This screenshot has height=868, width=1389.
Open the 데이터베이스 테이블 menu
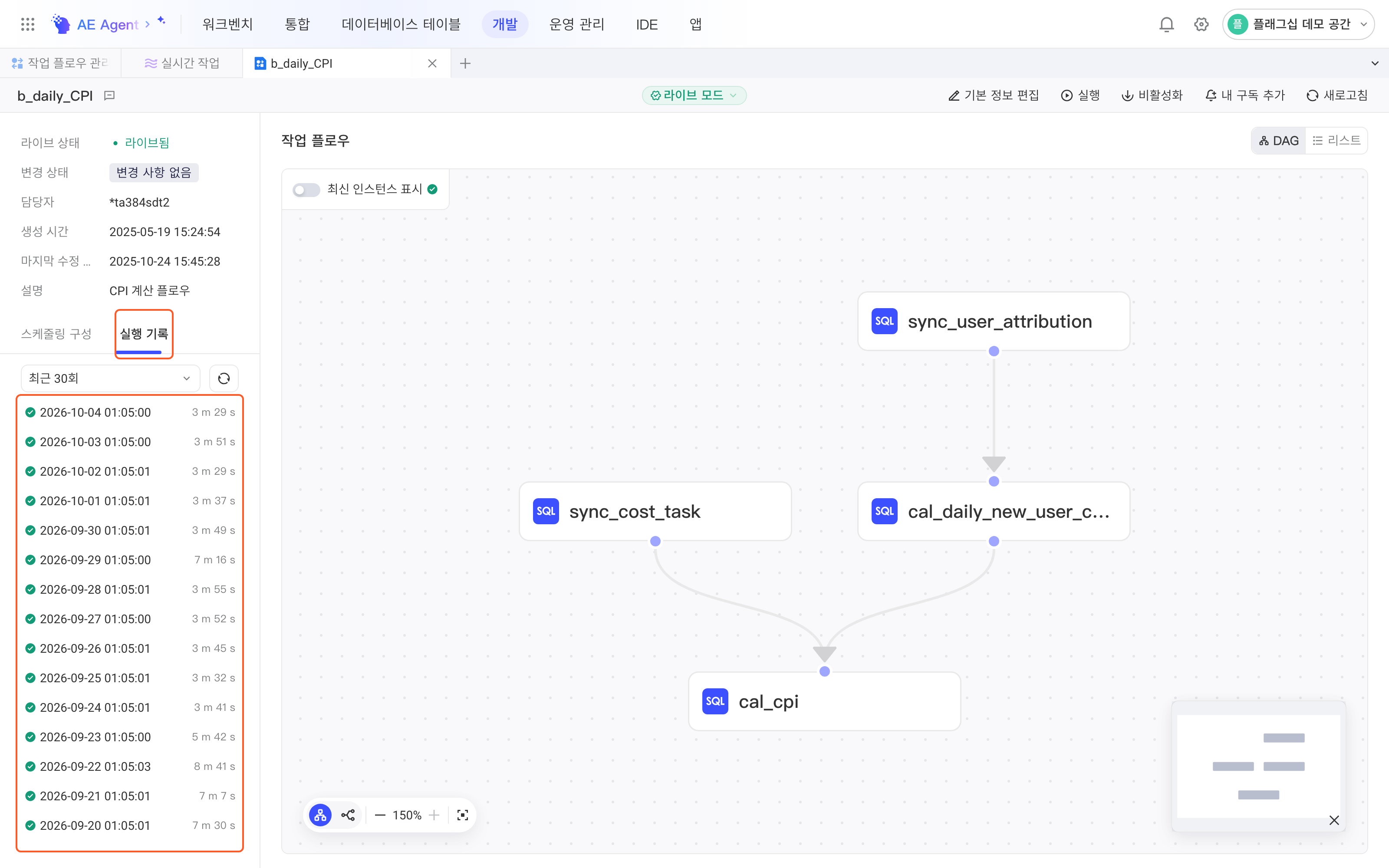(401, 24)
